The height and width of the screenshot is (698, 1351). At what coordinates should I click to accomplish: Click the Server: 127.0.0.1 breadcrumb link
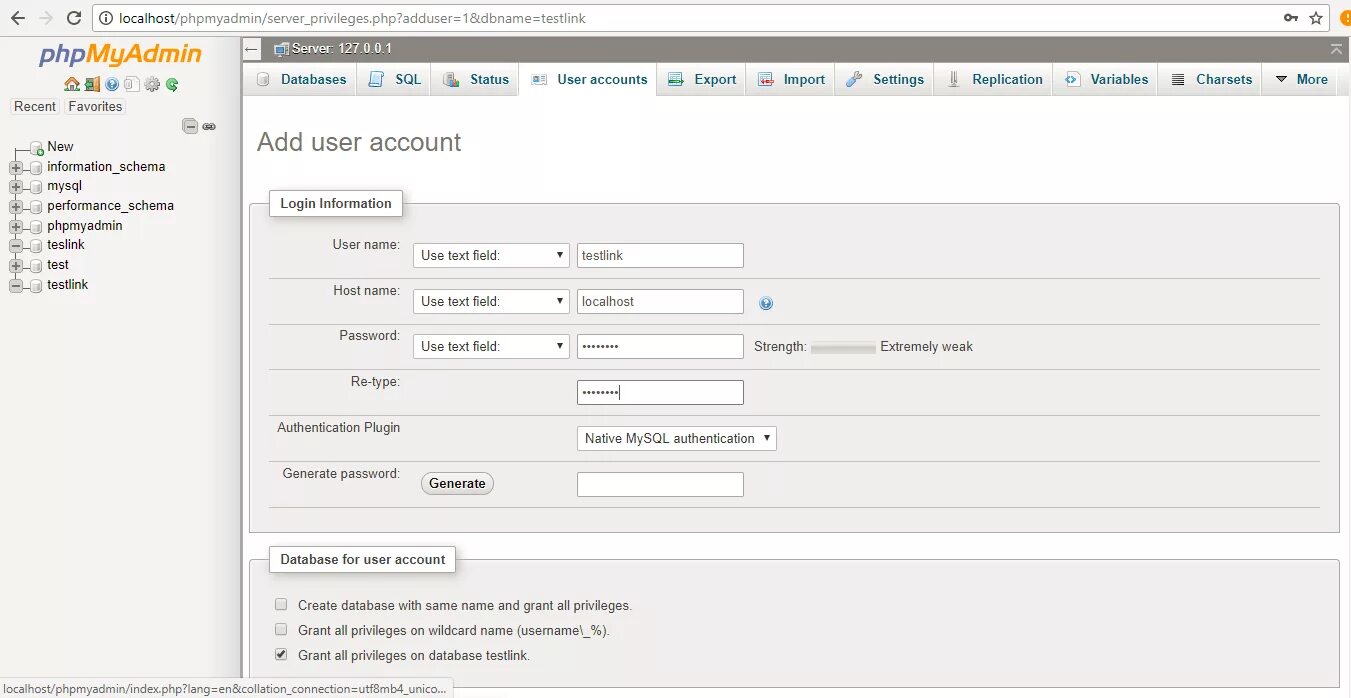click(341, 49)
